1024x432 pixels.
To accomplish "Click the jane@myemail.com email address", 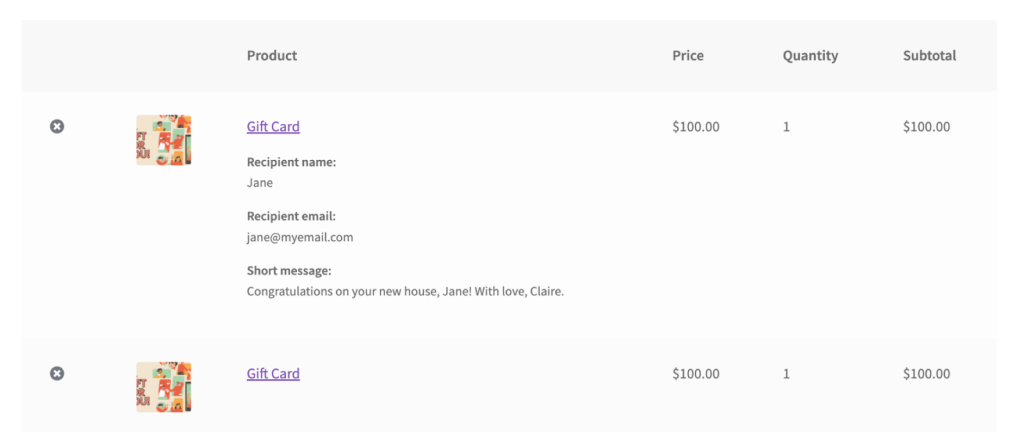I will click(x=300, y=238).
